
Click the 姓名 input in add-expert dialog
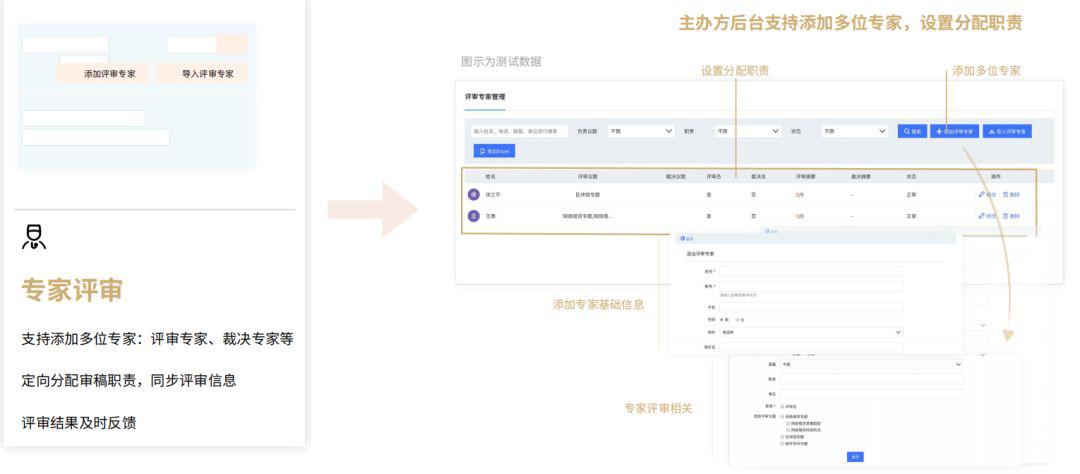pos(811,271)
